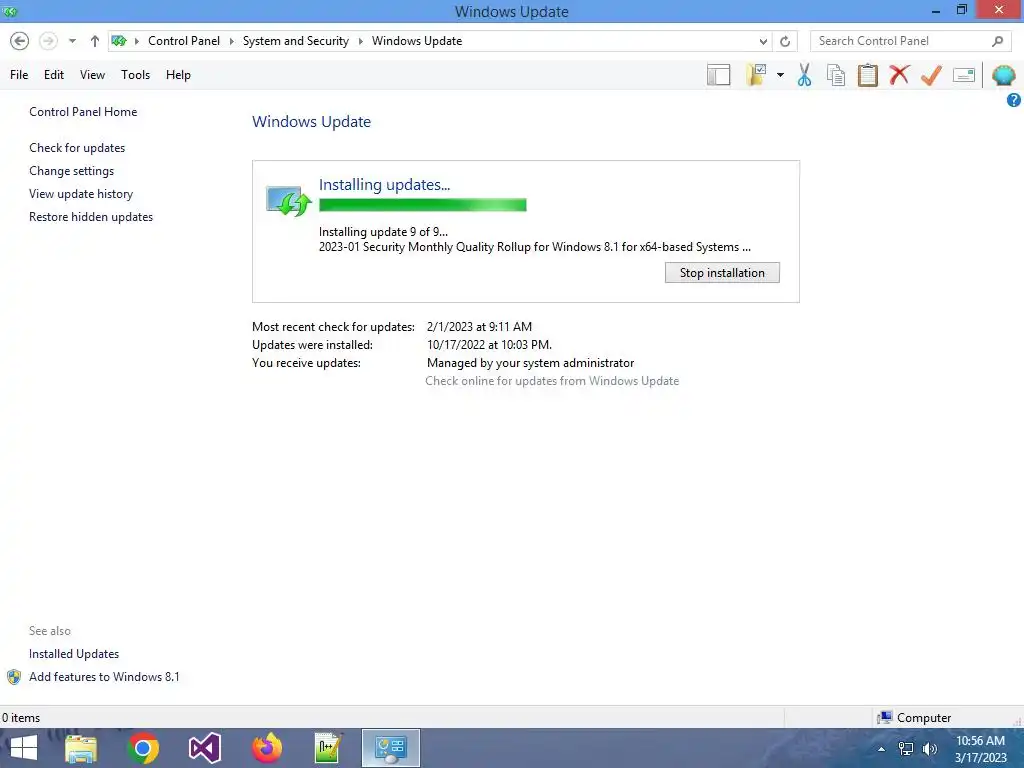Click the Windows Update icon in title bar
Viewport: 1024px width, 768px height.
[10, 11]
